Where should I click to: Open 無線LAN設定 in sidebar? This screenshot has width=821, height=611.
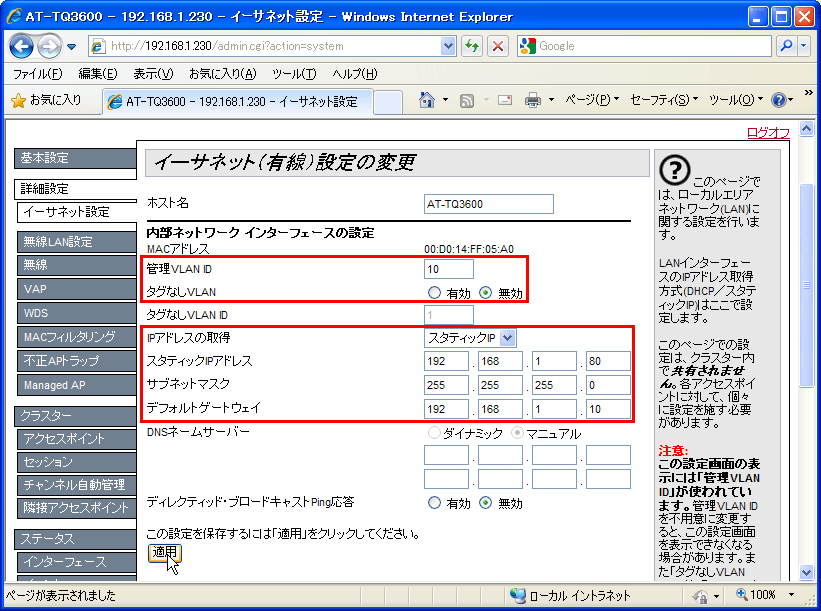click(77, 241)
